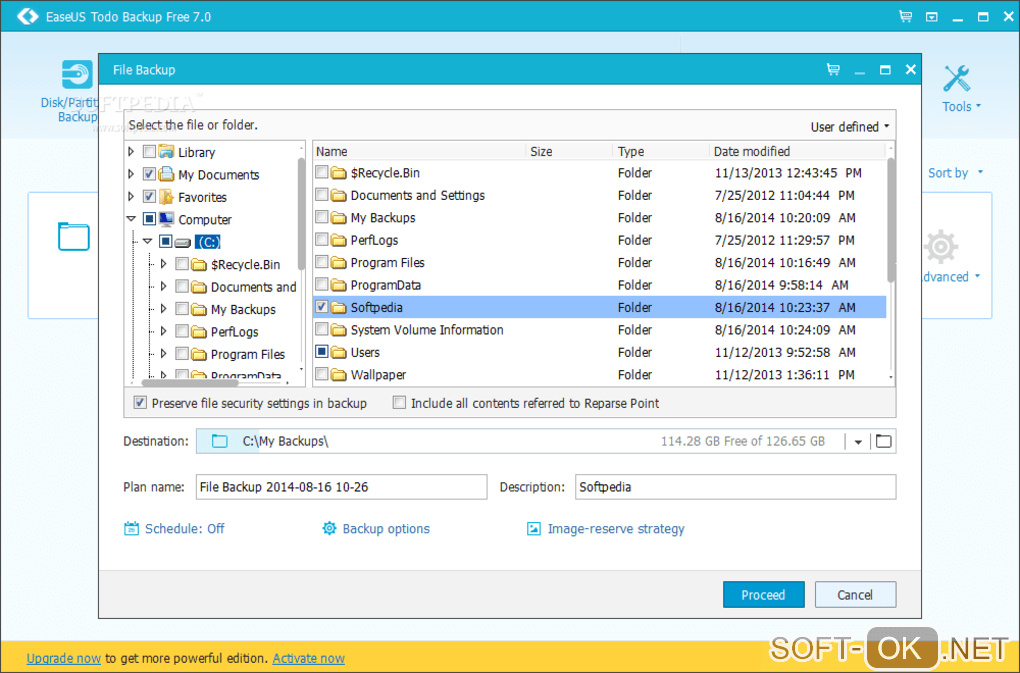Click the folder tree horizontal scrollbar
Screen dimensions: 1020x673
pyautogui.click(x=190, y=382)
